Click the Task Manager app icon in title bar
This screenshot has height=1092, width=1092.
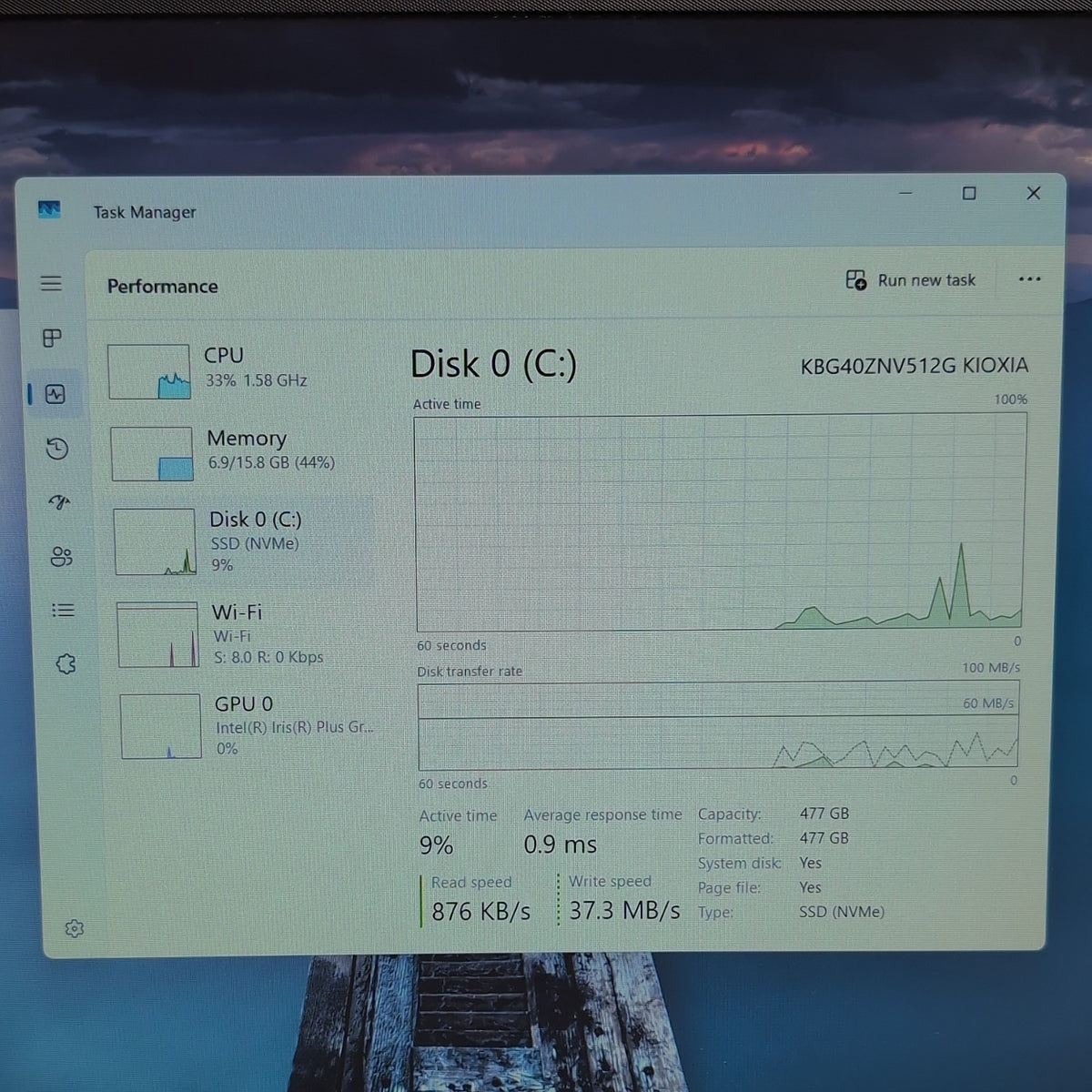[49, 210]
